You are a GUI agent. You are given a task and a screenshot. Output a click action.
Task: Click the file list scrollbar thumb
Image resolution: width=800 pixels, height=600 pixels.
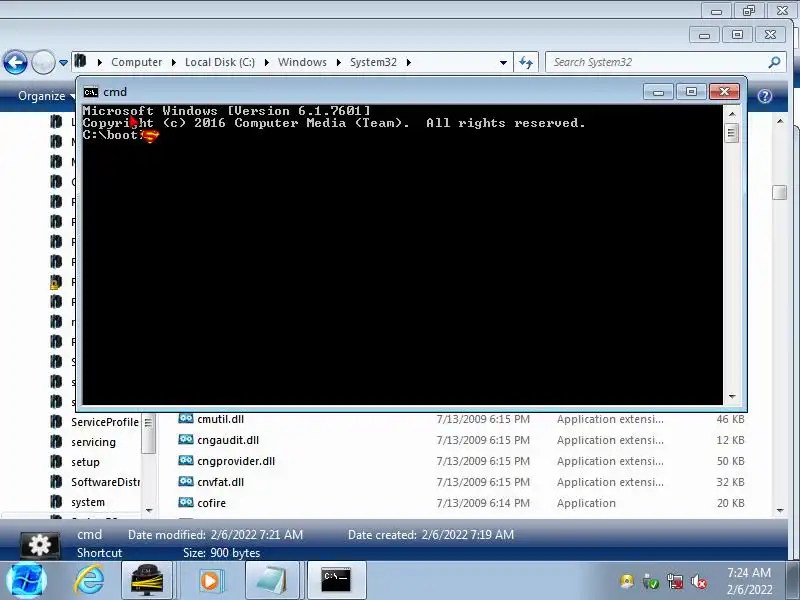tap(780, 192)
